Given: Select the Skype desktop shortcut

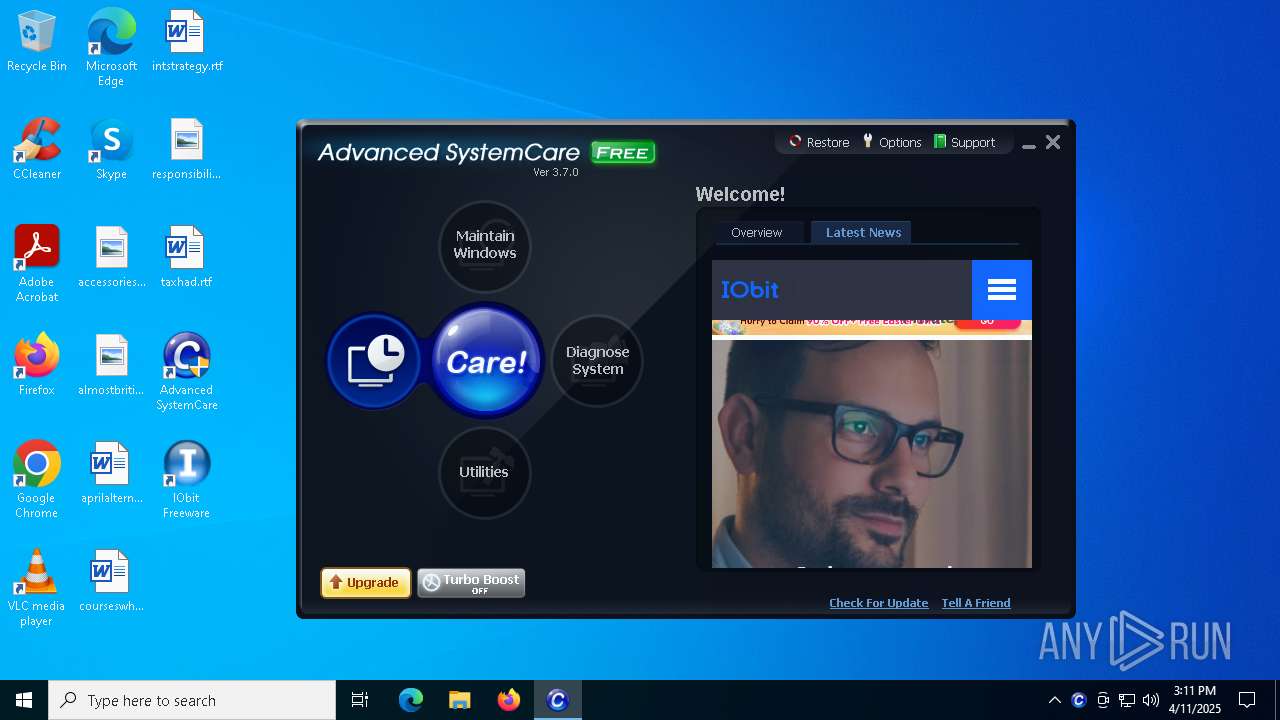Looking at the screenshot, I should (x=111, y=150).
